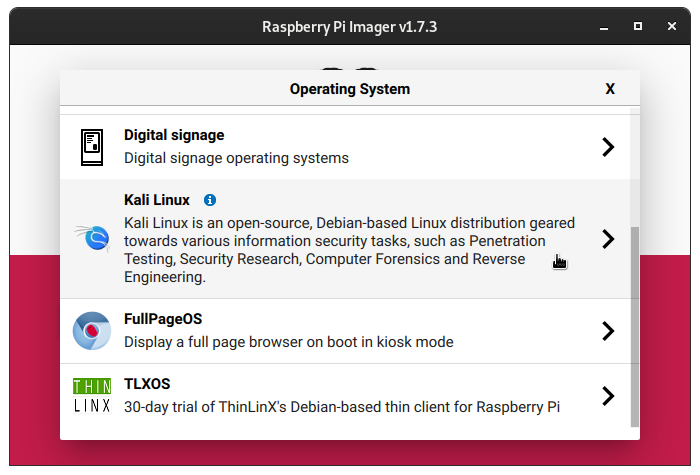This screenshot has width=700, height=475.
Task: Click the kiosk mode description text
Action: pos(289,342)
